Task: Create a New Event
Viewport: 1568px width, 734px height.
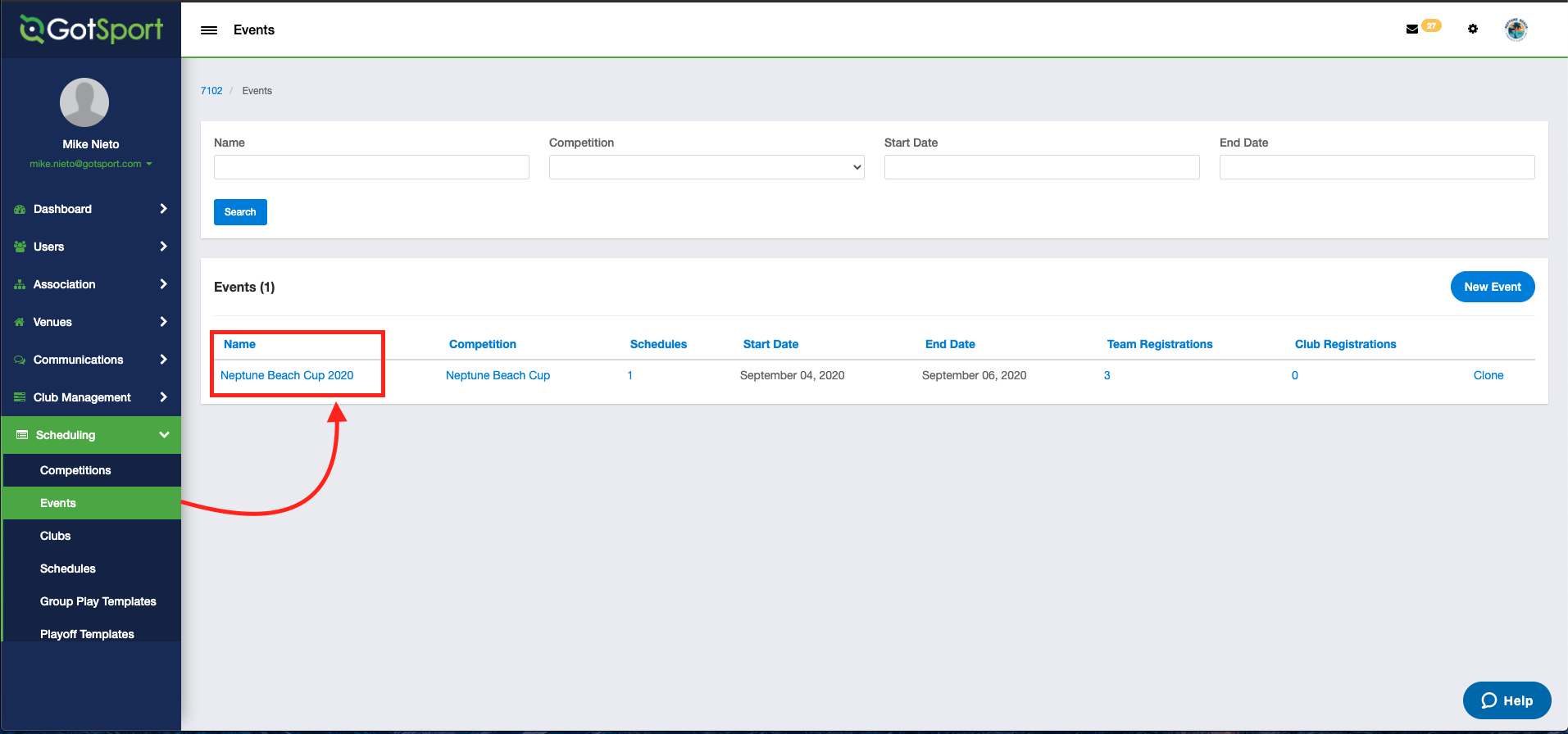Action: [1493, 287]
